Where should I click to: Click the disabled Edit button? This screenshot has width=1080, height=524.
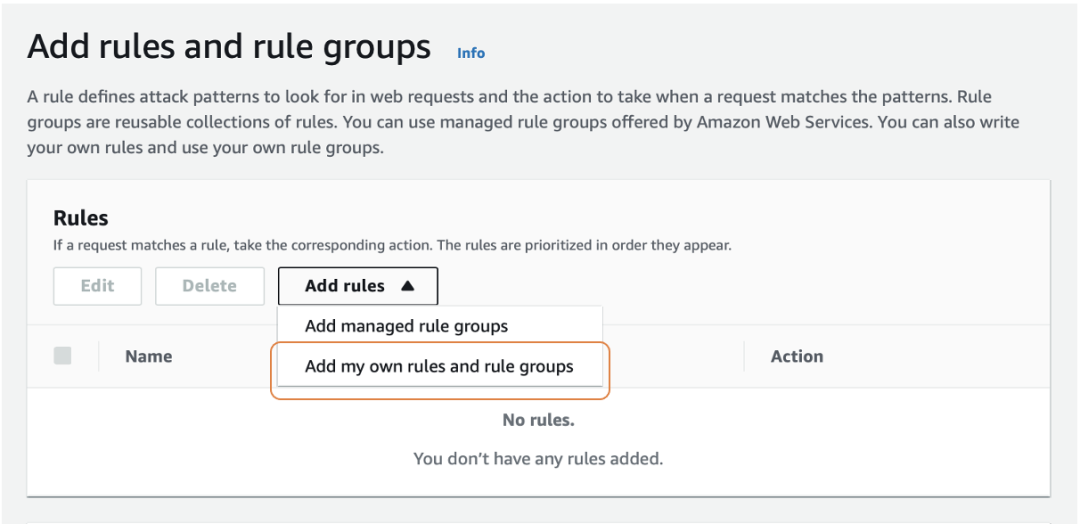click(x=97, y=286)
